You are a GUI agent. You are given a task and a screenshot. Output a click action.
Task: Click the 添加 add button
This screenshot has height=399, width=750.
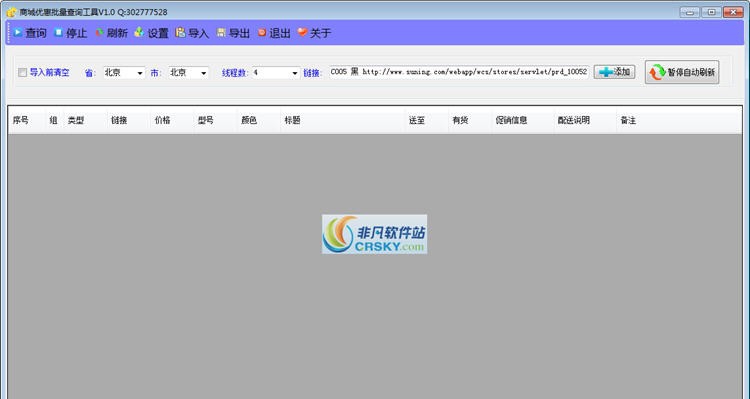[614, 72]
